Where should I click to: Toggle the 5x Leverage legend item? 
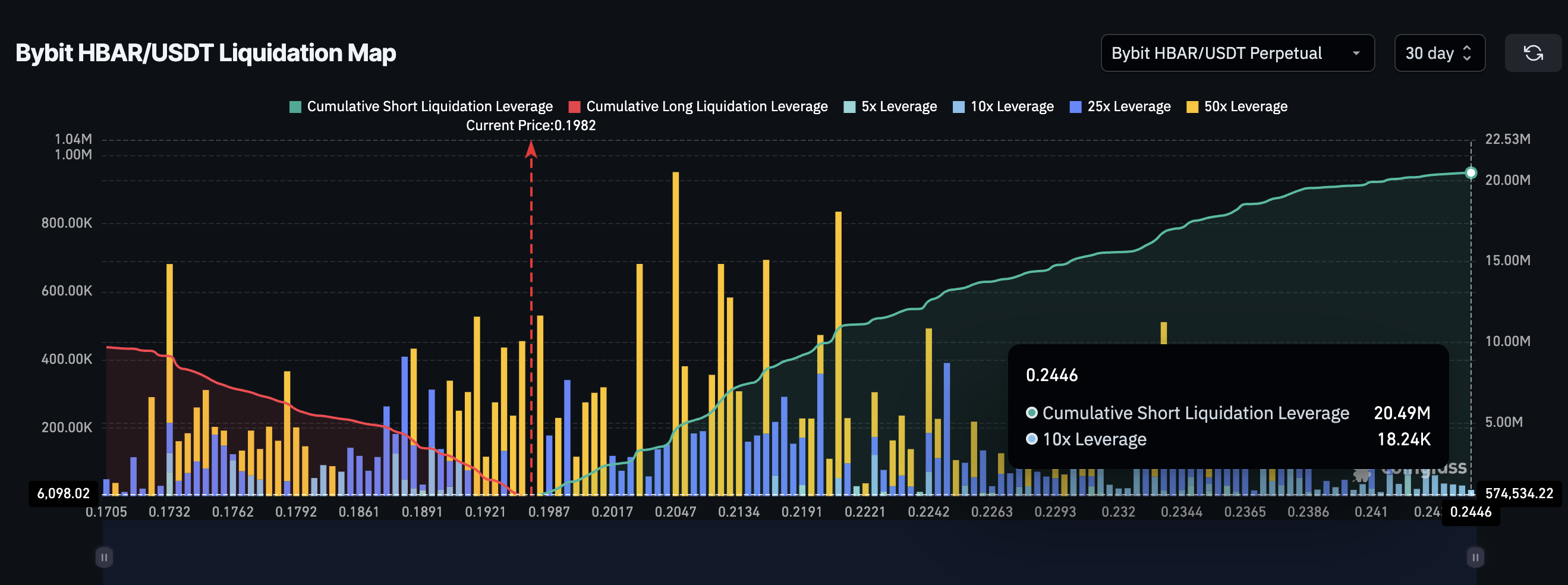click(x=890, y=106)
